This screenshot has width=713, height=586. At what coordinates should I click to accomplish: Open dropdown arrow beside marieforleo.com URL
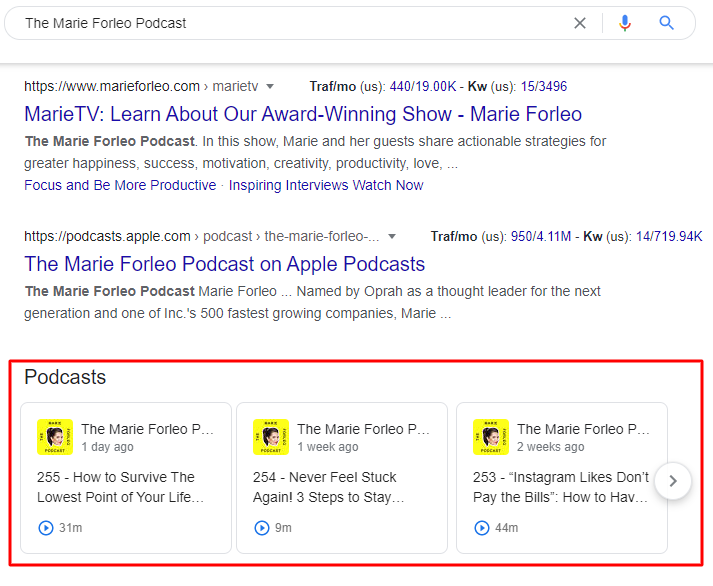coord(270,86)
